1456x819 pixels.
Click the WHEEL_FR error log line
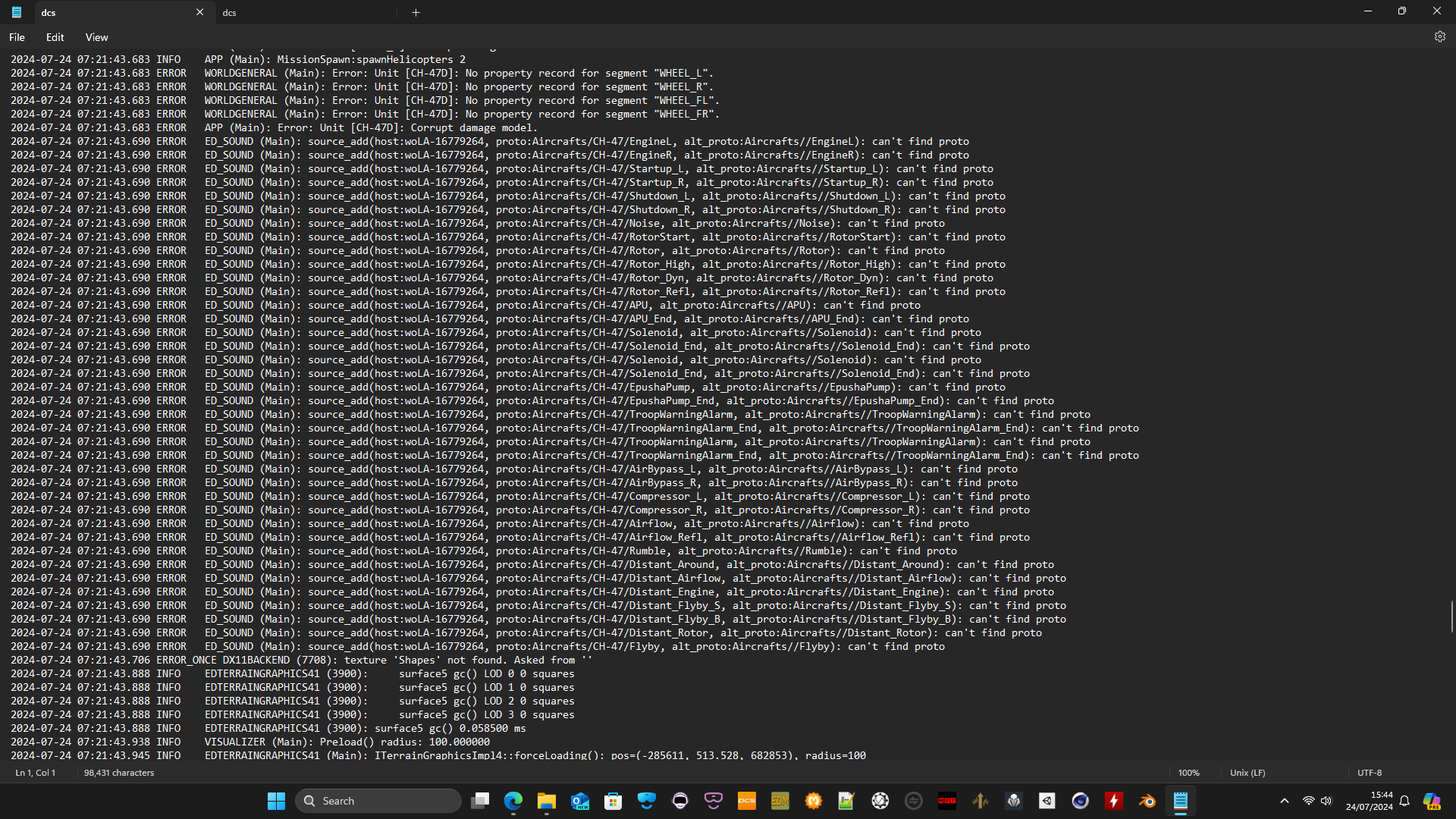pyautogui.click(x=366, y=114)
